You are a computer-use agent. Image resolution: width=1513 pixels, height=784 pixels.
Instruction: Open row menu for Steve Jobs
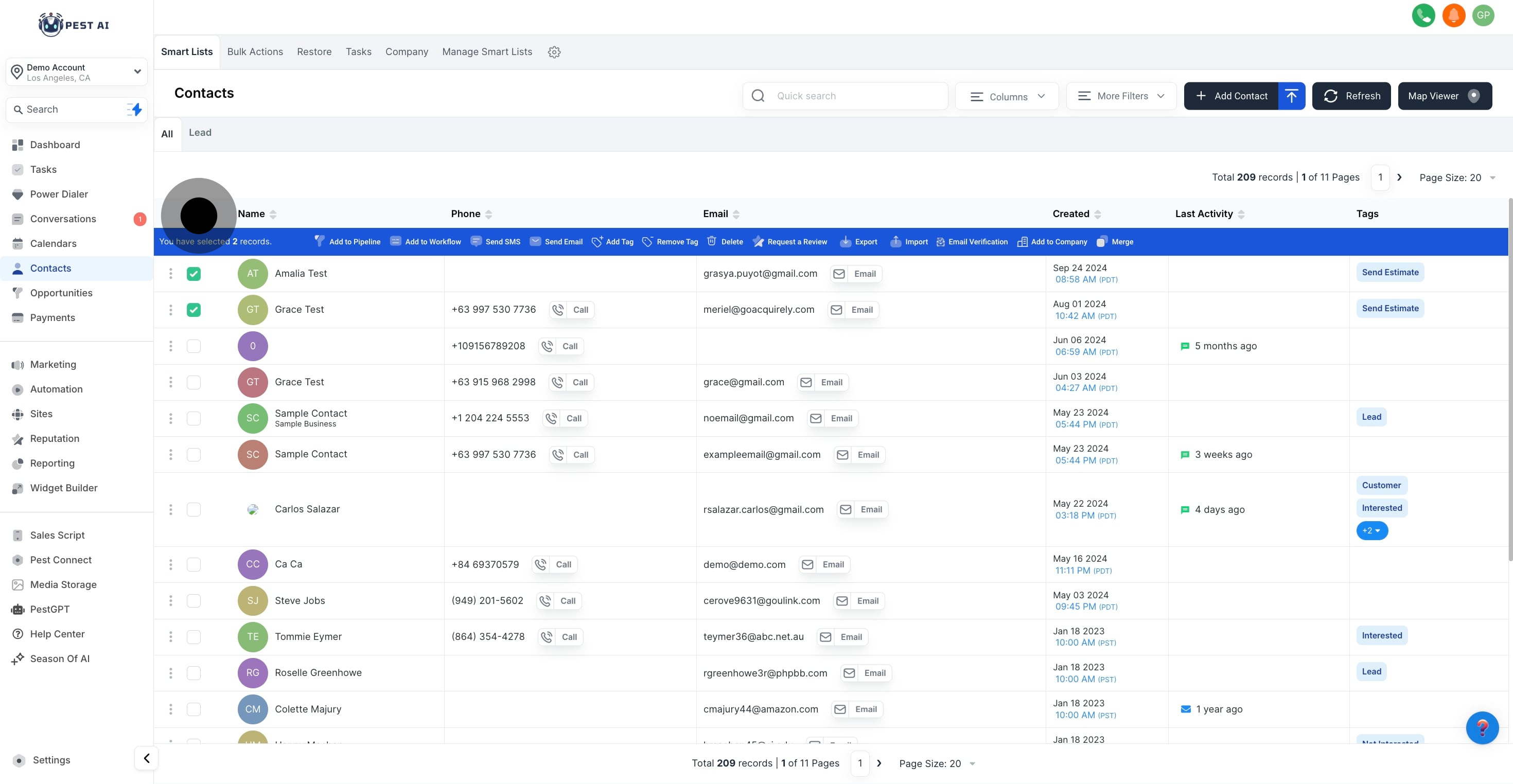click(171, 600)
